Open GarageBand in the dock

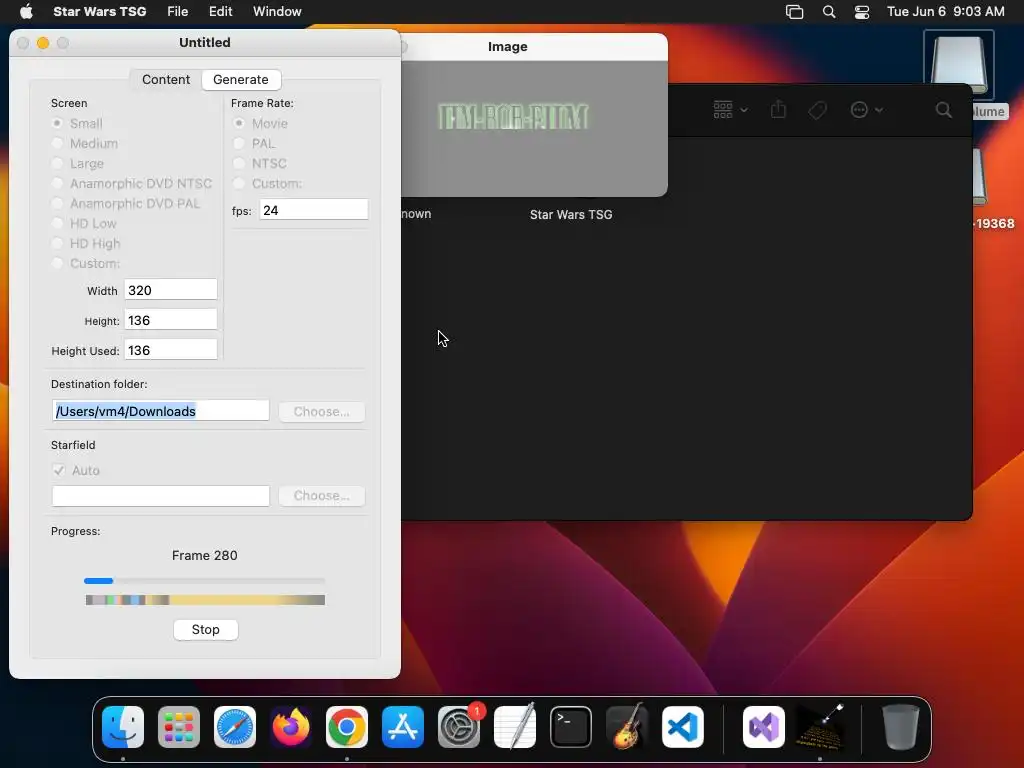(x=627, y=727)
